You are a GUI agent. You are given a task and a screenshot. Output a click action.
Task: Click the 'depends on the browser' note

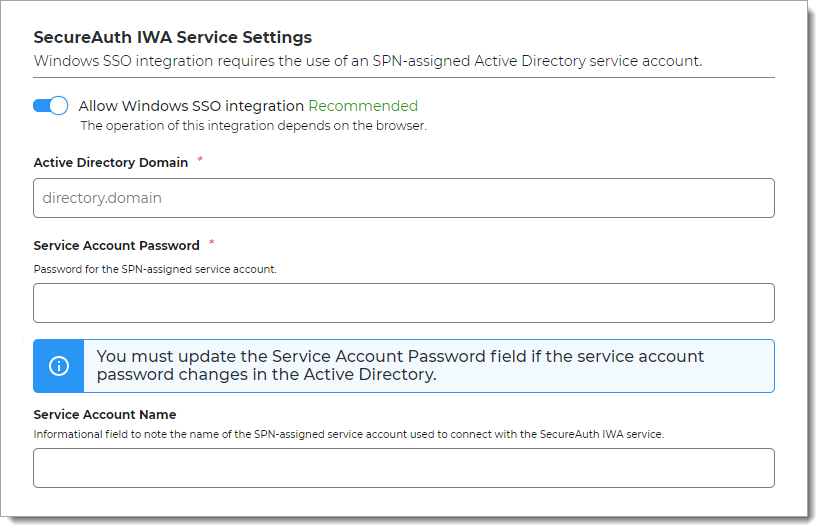pyautogui.click(x=253, y=126)
